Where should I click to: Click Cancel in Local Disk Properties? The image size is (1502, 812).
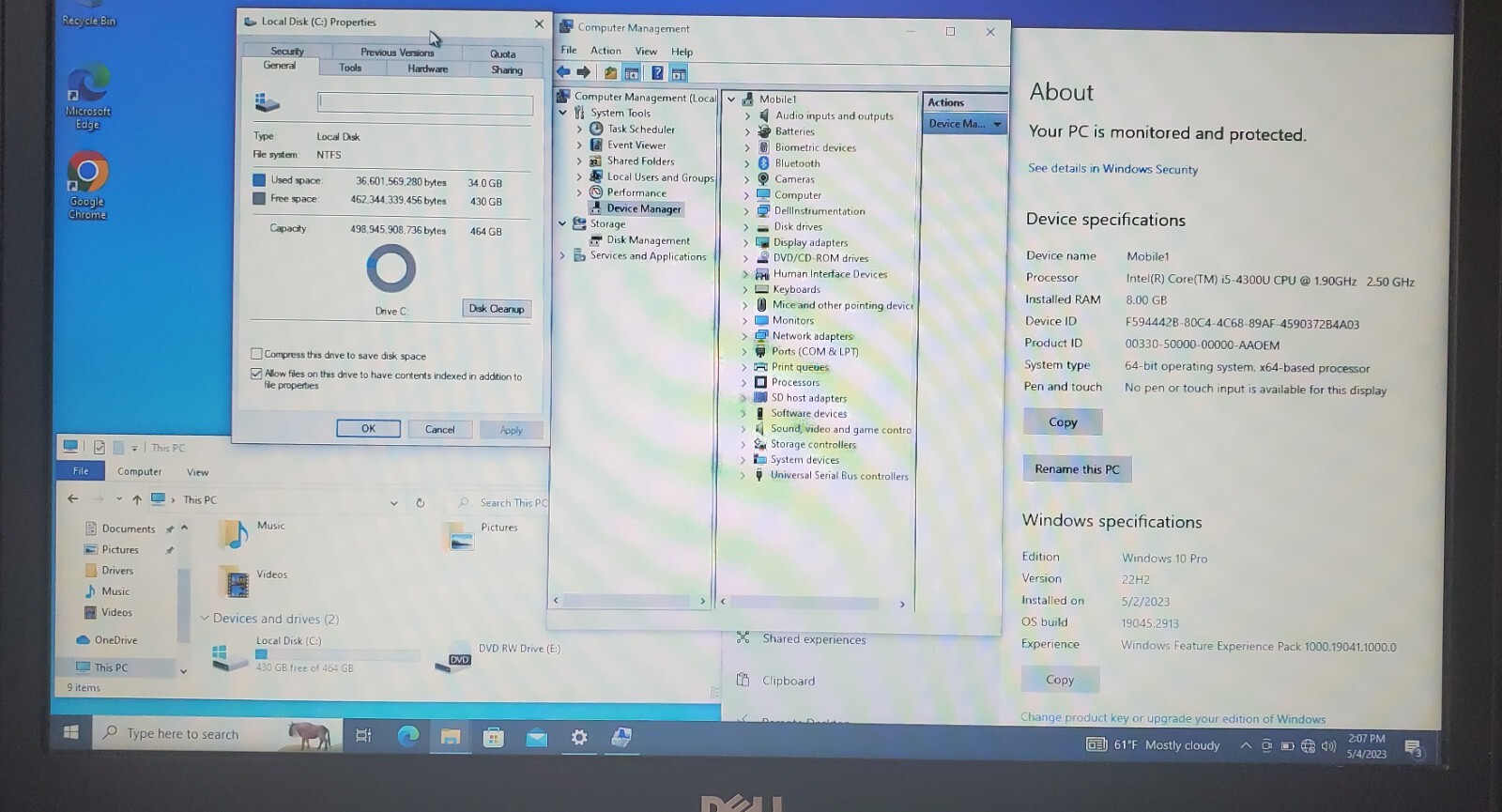pyautogui.click(x=439, y=429)
